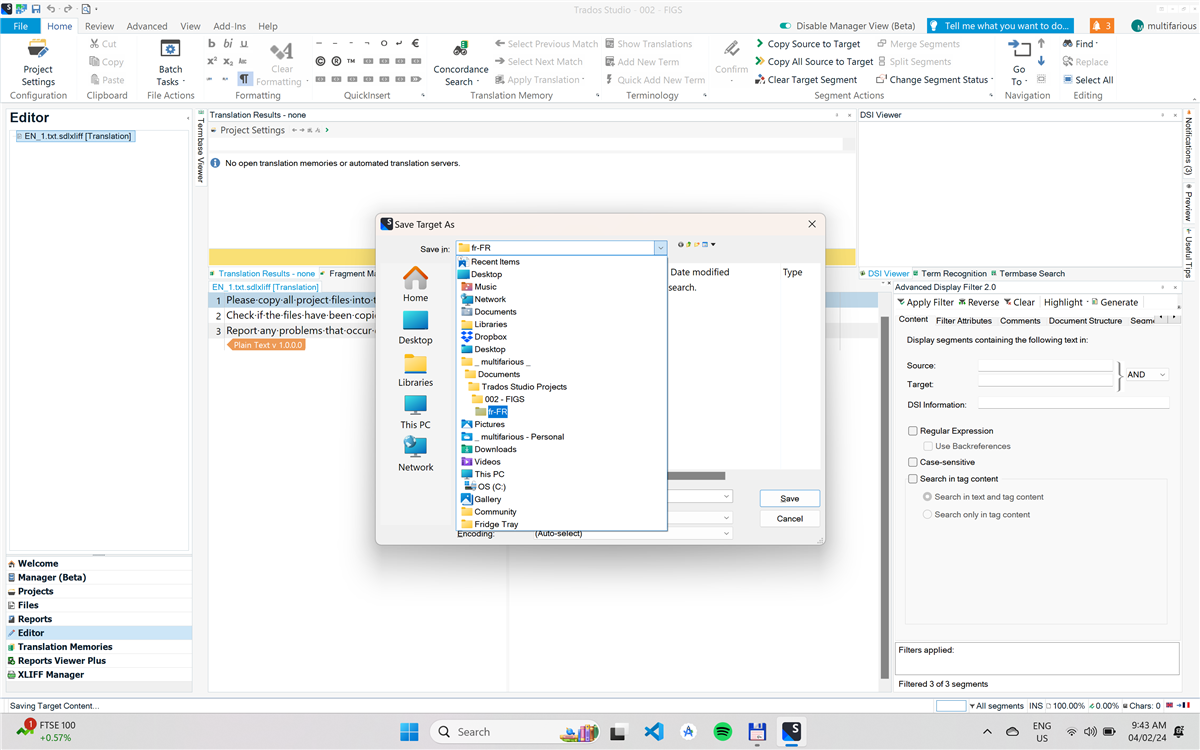Enable the Regular Expression checkbox
This screenshot has width=1200, height=750.
pos(913,431)
